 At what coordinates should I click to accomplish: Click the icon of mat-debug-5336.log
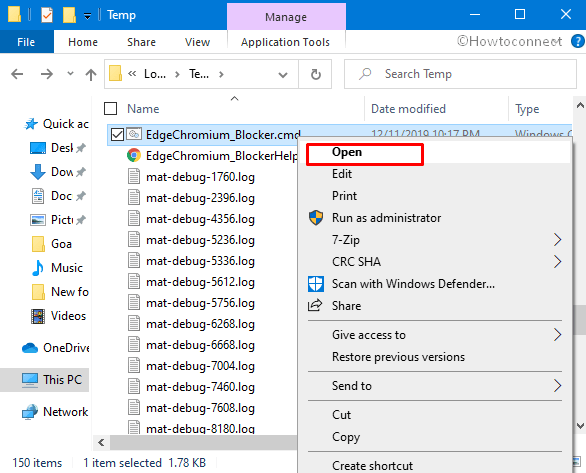tap(134, 260)
